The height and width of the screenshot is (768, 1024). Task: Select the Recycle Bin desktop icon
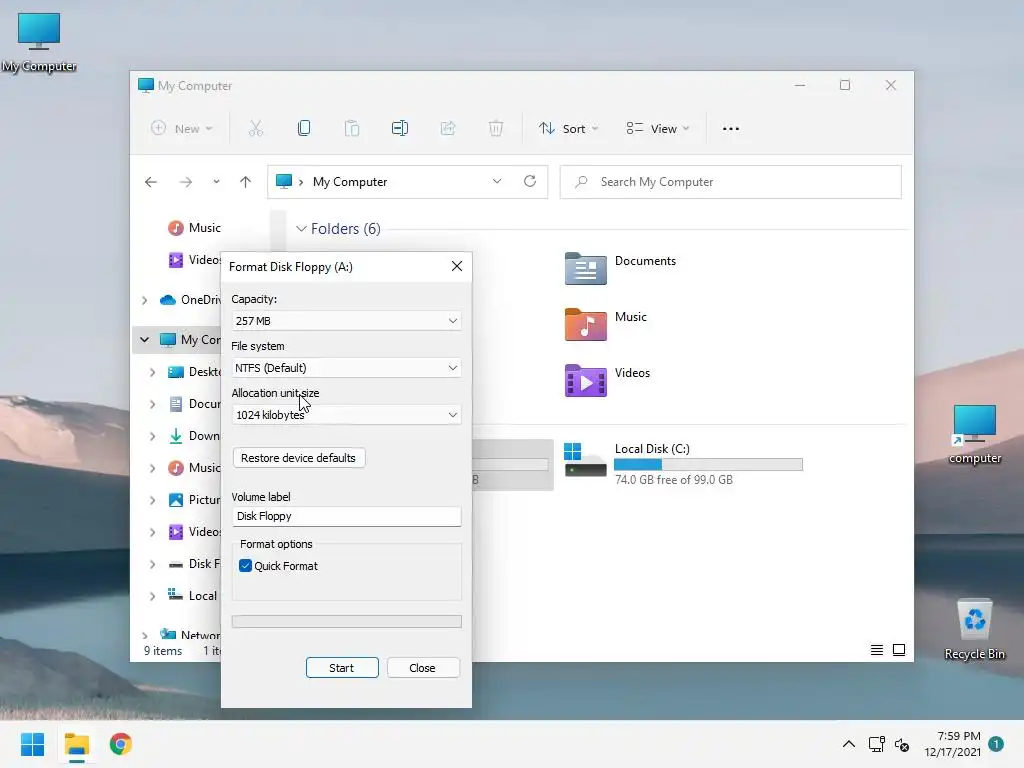coord(974,630)
